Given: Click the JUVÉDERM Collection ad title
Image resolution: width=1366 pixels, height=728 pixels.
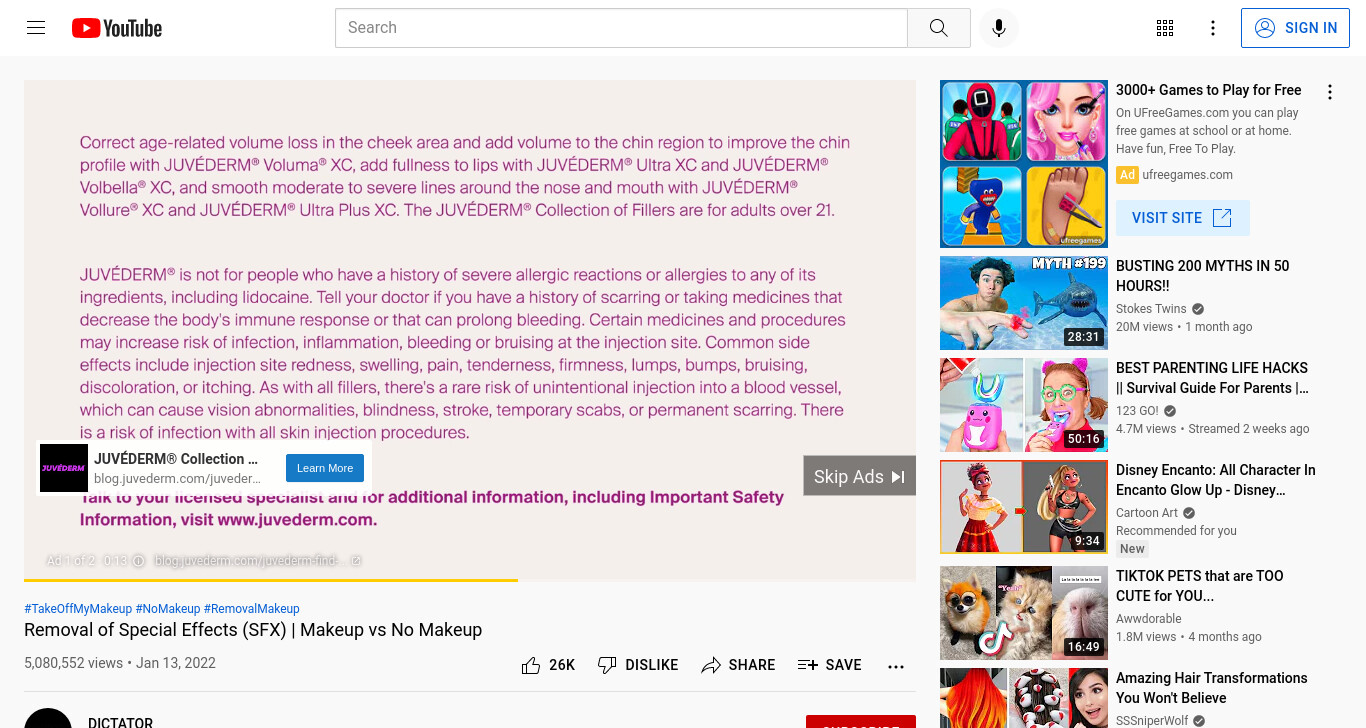Looking at the screenshot, I should click(x=176, y=459).
